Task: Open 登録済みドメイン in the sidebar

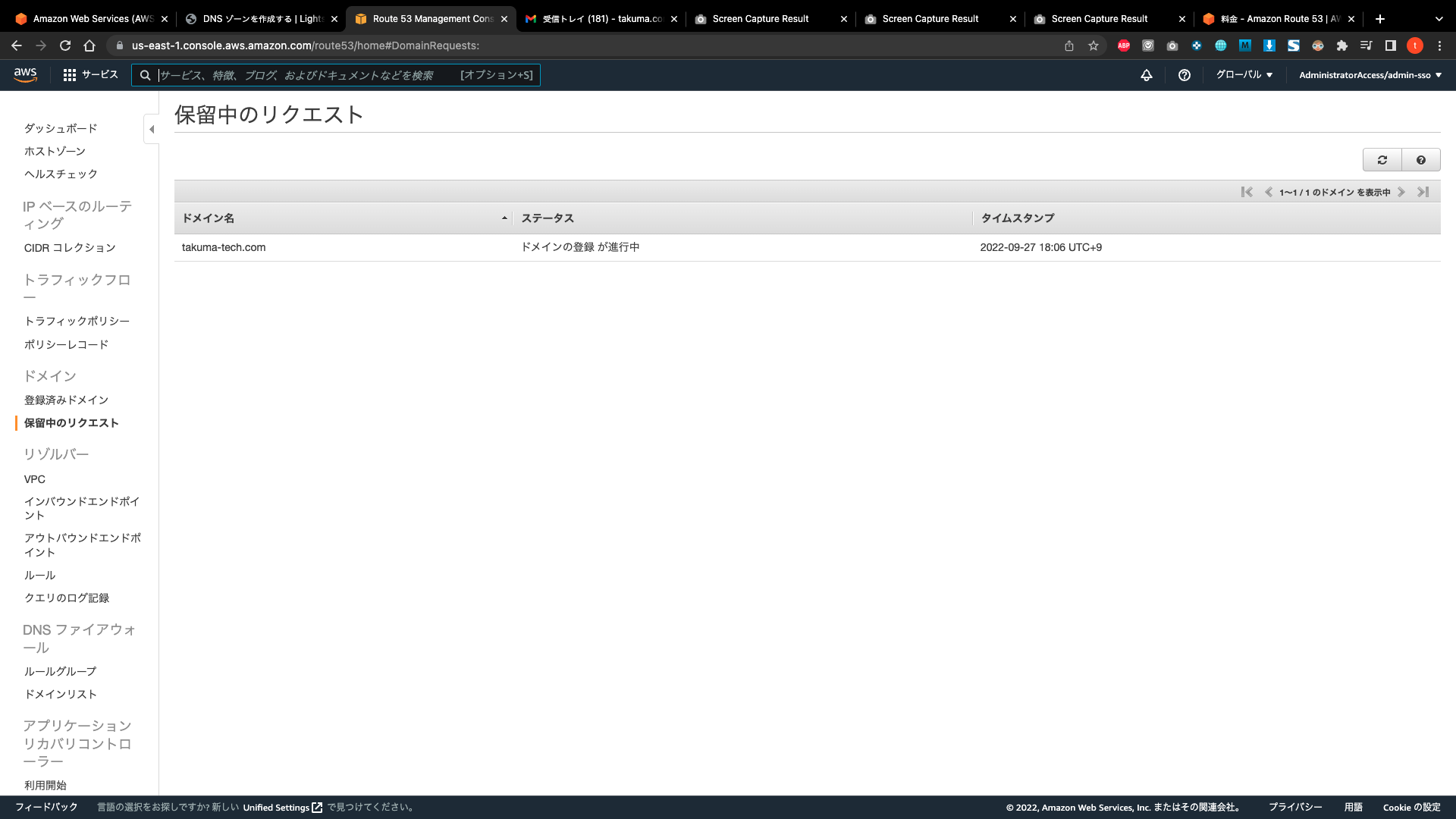Action: (x=66, y=400)
